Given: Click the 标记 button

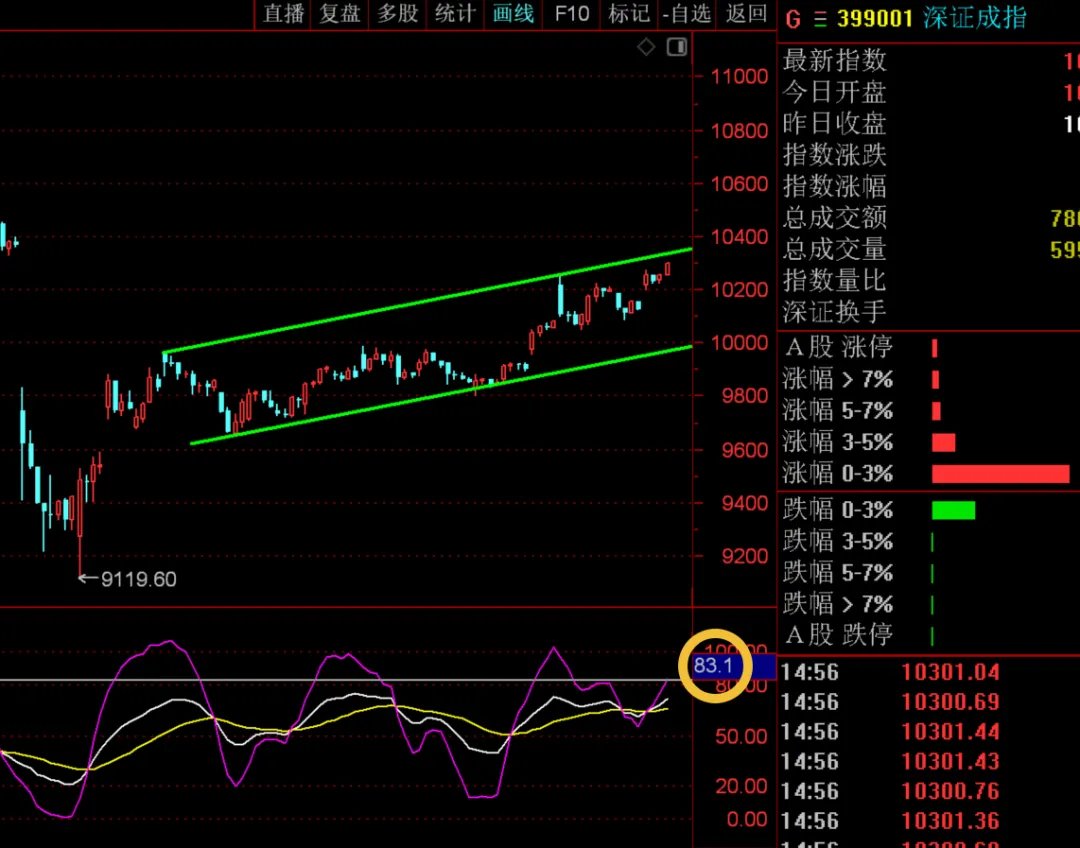Looking at the screenshot, I should pyautogui.click(x=629, y=13).
